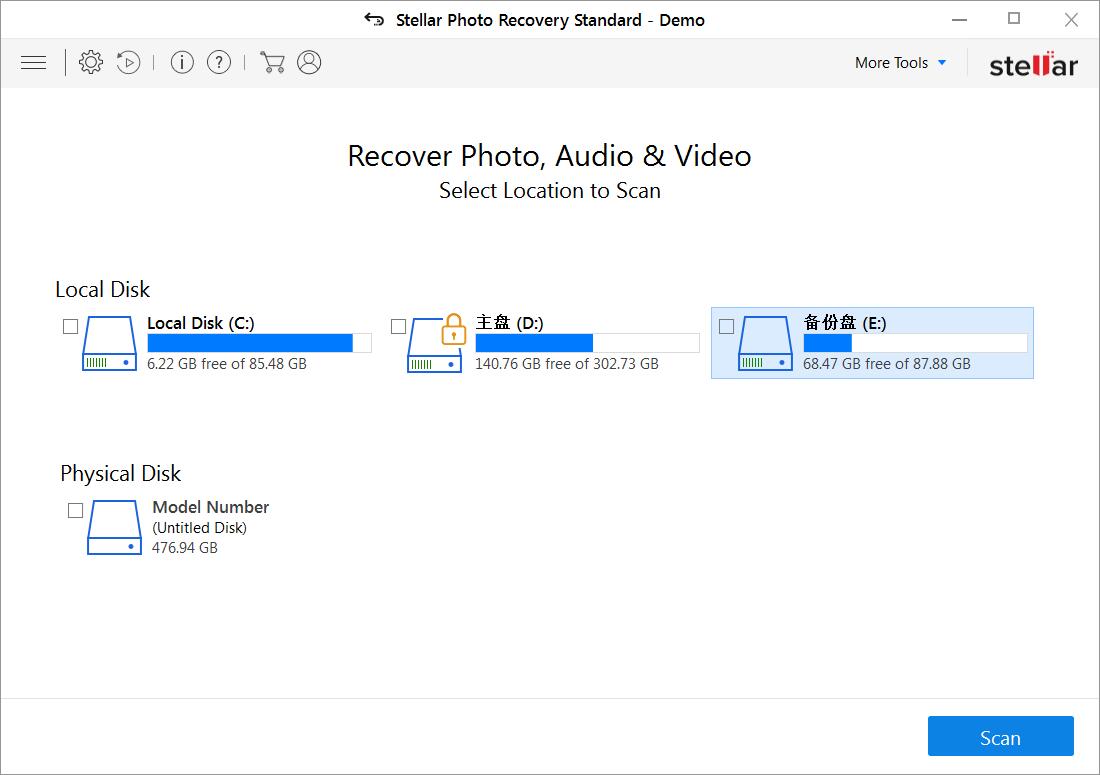Click the E: drive usage bar
The image size is (1100, 775).
pyautogui.click(x=915, y=343)
